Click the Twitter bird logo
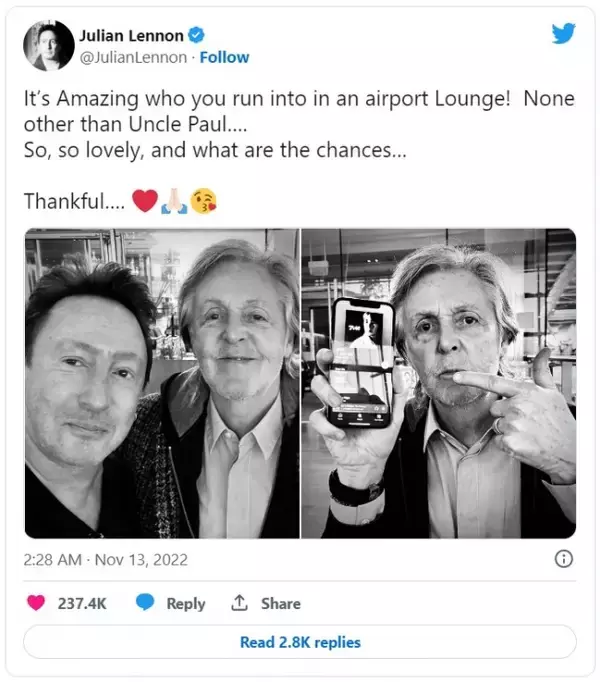This screenshot has width=600, height=682. pyautogui.click(x=563, y=33)
